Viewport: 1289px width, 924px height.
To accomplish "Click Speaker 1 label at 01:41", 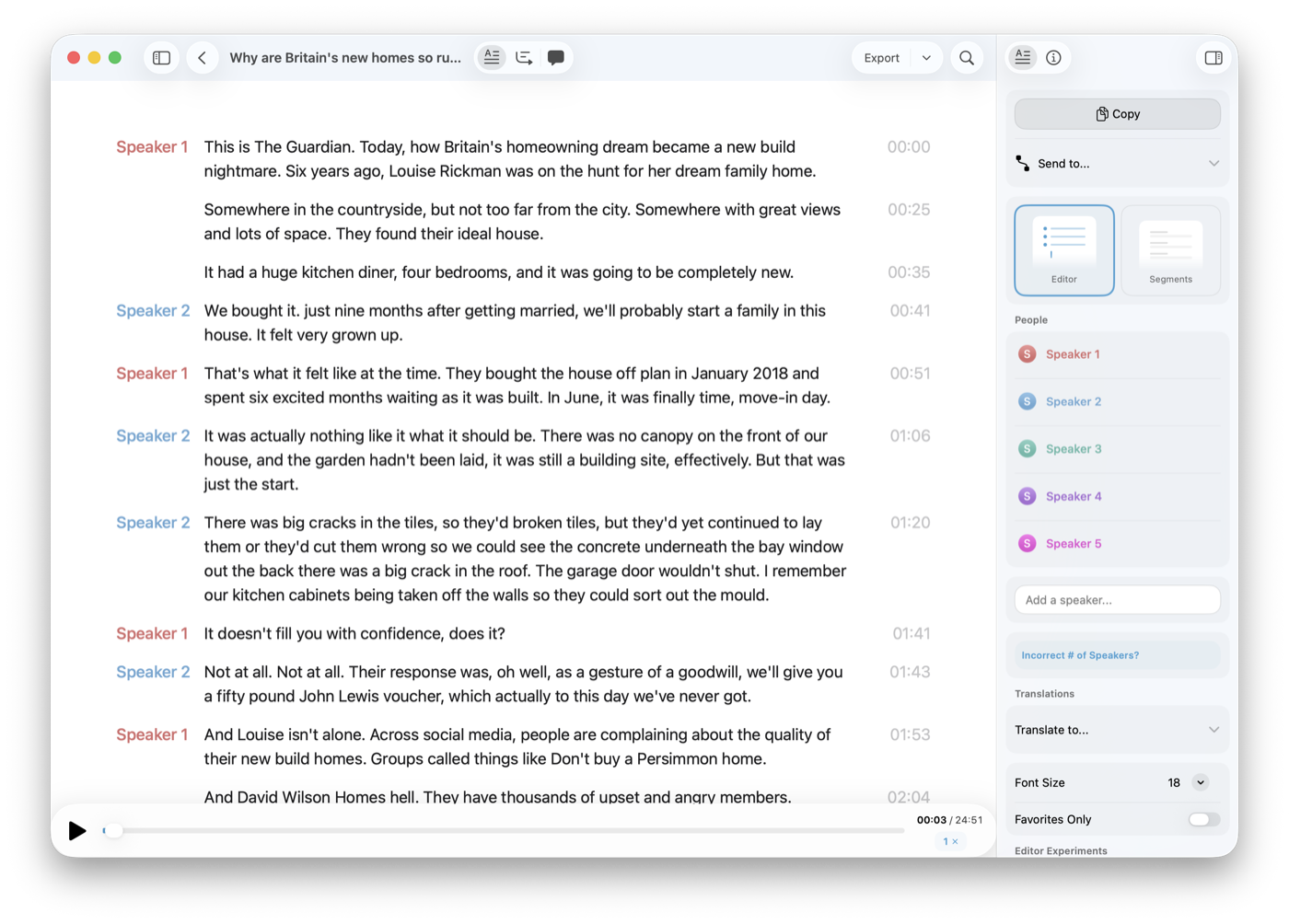I will point(152,634).
